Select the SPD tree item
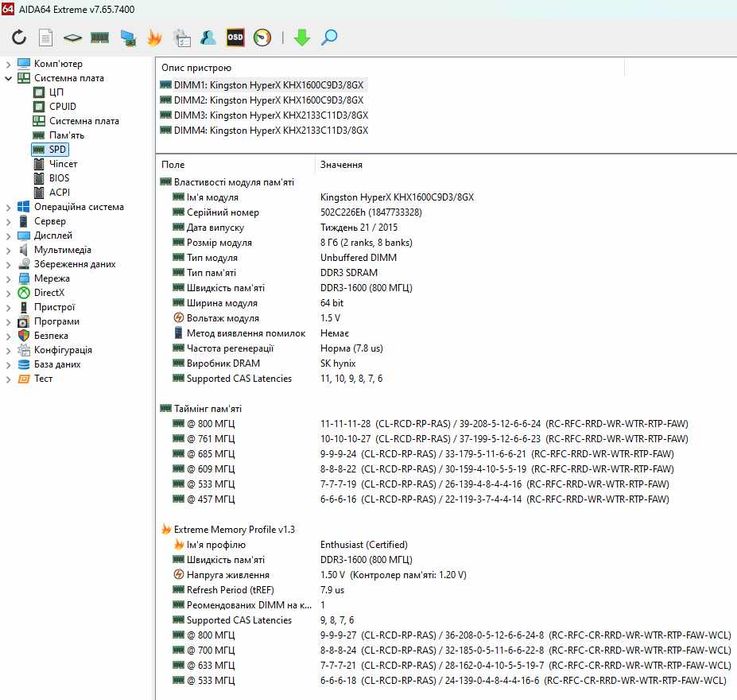737x700 pixels. click(50, 149)
